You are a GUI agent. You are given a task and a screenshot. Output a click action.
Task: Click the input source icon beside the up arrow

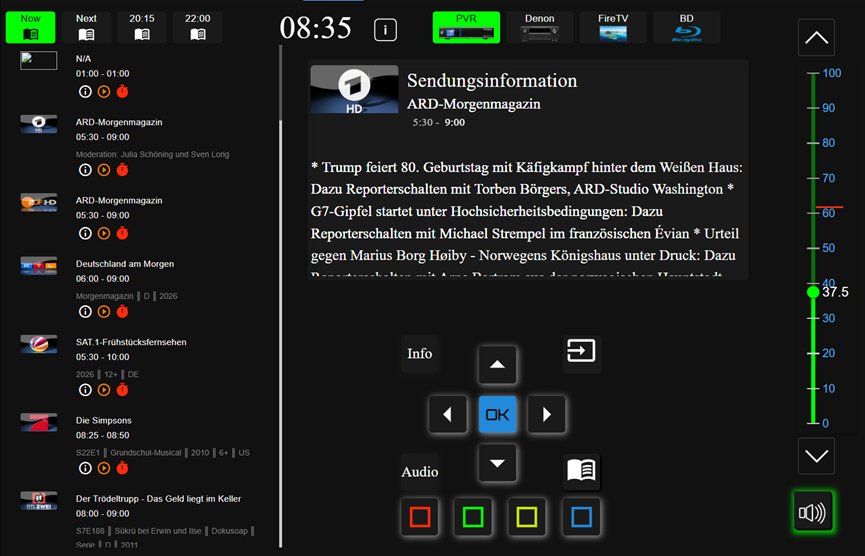coord(581,351)
